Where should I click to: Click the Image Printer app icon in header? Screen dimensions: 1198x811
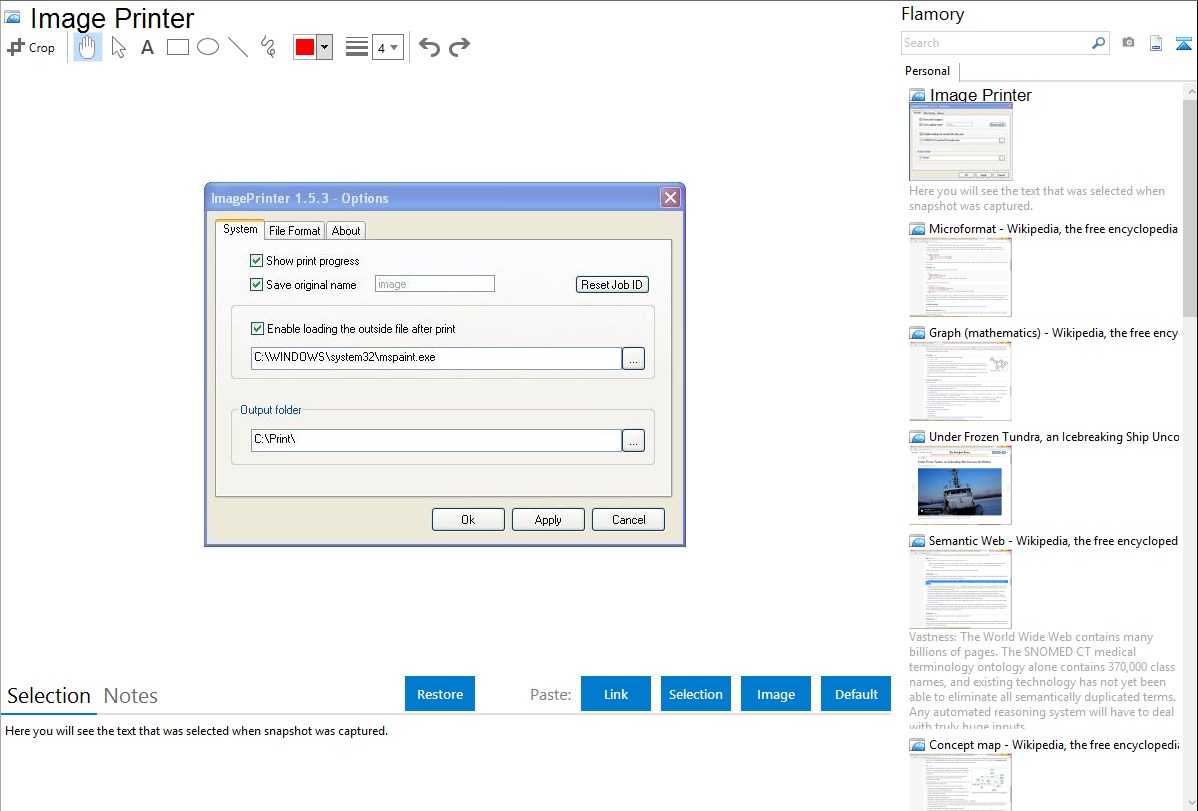pos(13,17)
